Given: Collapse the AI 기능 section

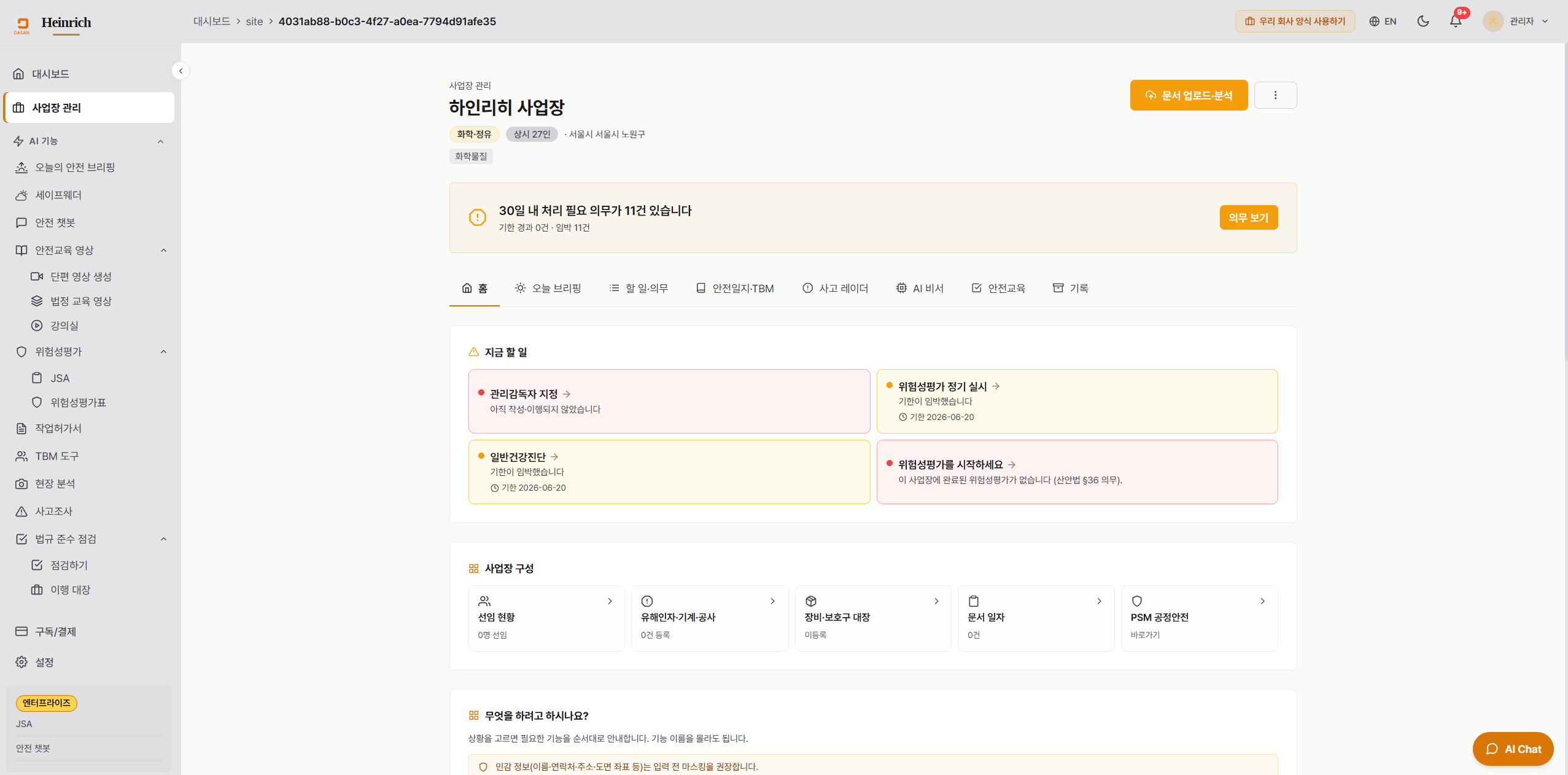Looking at the screenshot, I should pos(161,141).
